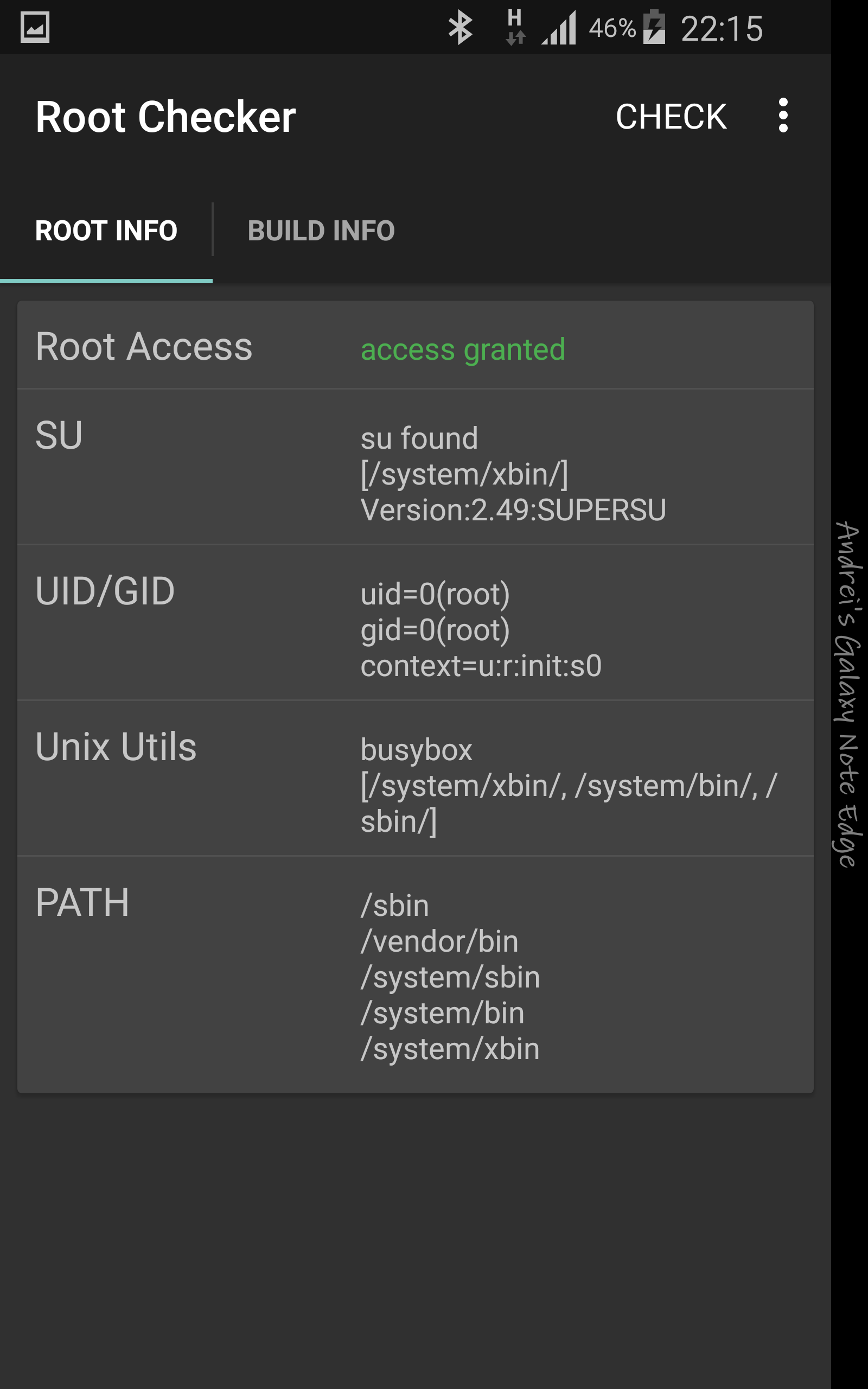Run the root CHECK action
Screen dimensions: 868x1389
point(671,117)
